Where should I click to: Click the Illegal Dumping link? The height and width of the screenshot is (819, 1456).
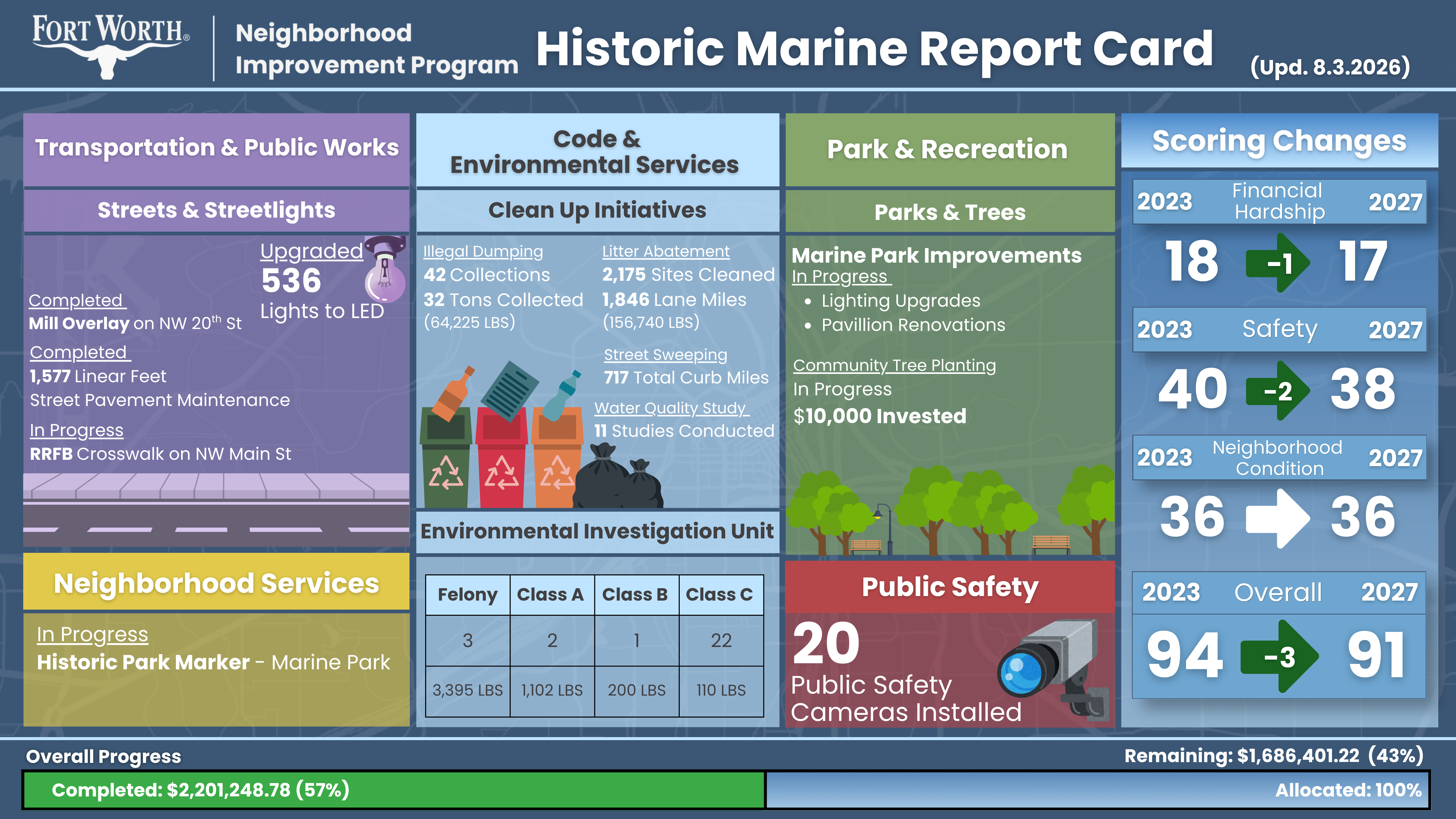click(483, 252)
